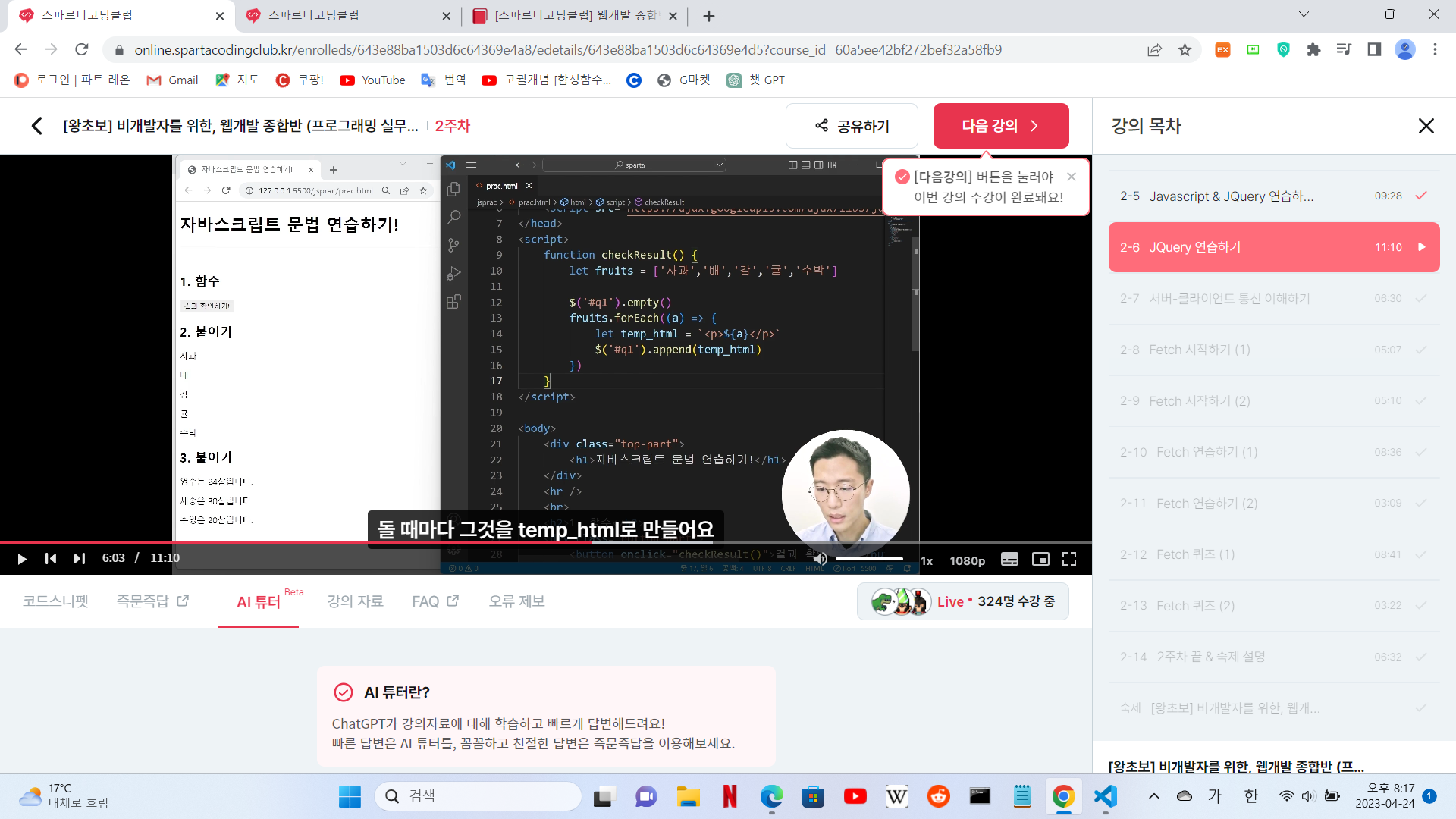Open lecture 2-5 Javascript & JQuery
The width and height of the screenshot is (1456, 819).
[1274, 196]
